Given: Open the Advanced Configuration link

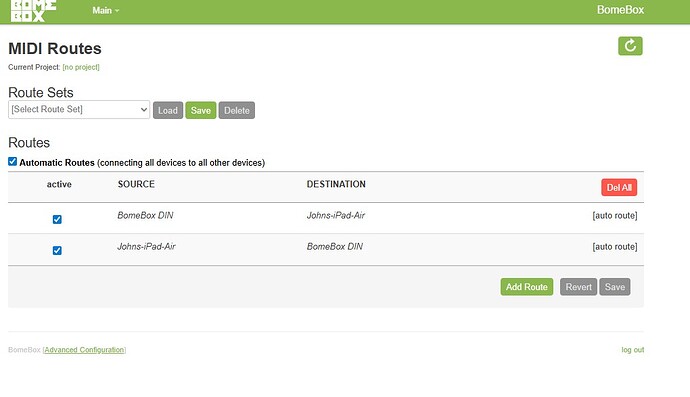Looking at the screenshot, I should pyautogui.click(x=84, y=350).
